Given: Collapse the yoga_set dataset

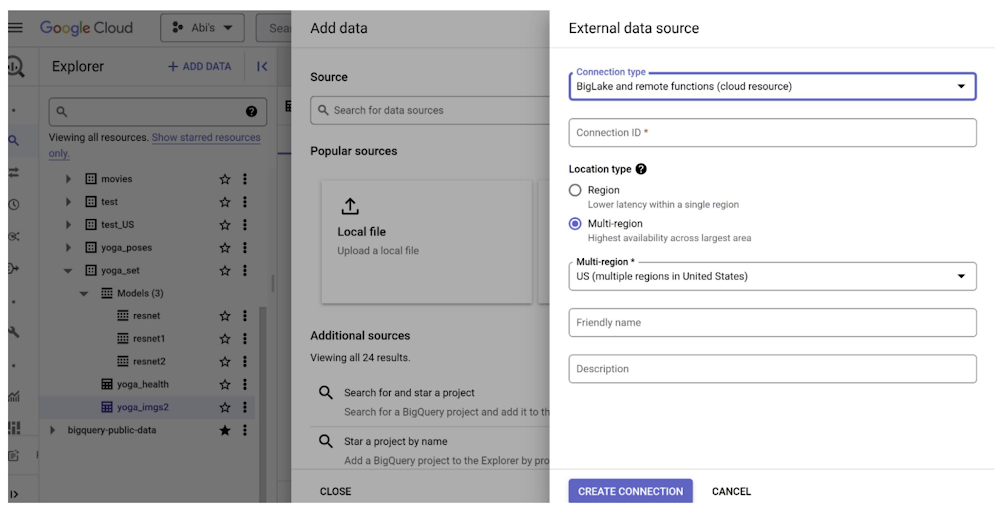Looking at the screenshot, I should coord(68,271).
